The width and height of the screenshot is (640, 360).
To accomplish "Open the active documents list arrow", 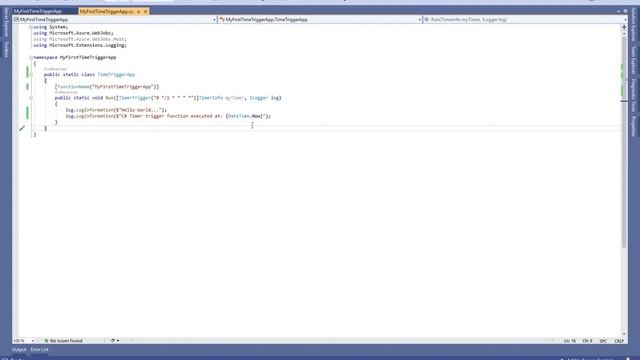I will (619, 11).
